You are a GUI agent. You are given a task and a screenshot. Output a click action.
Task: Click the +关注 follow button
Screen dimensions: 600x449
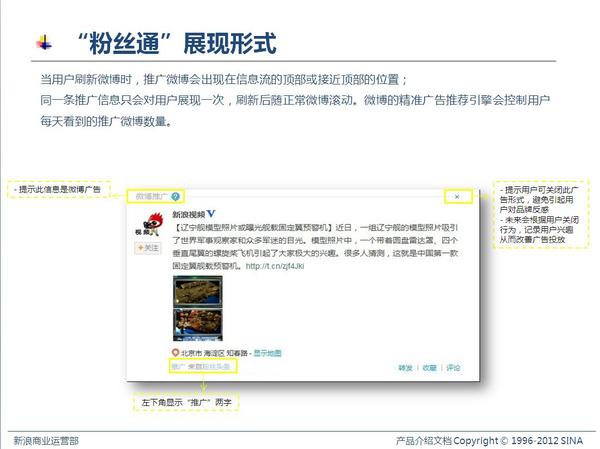tap(148, 248)
